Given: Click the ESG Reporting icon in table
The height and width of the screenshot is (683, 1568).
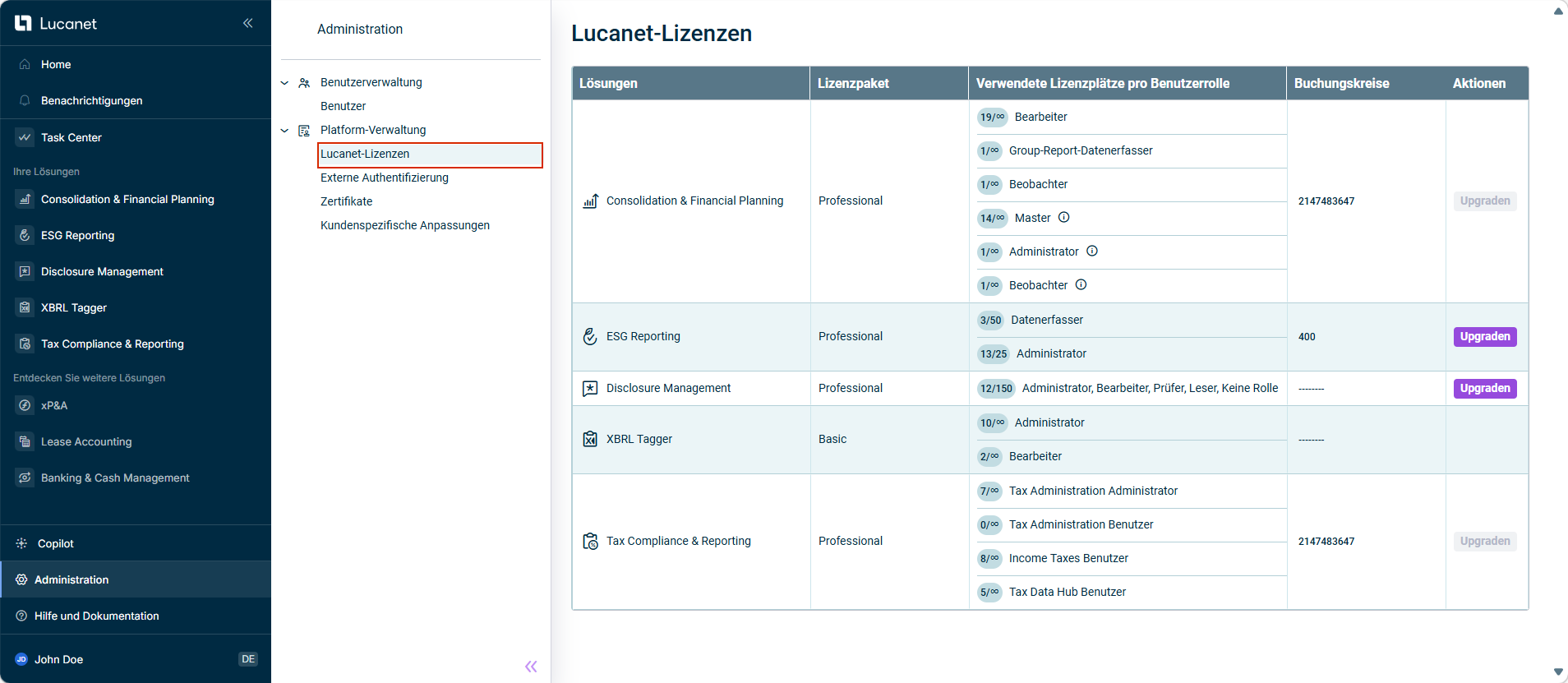Looking at the screenshot, I should tap(590, 336).
